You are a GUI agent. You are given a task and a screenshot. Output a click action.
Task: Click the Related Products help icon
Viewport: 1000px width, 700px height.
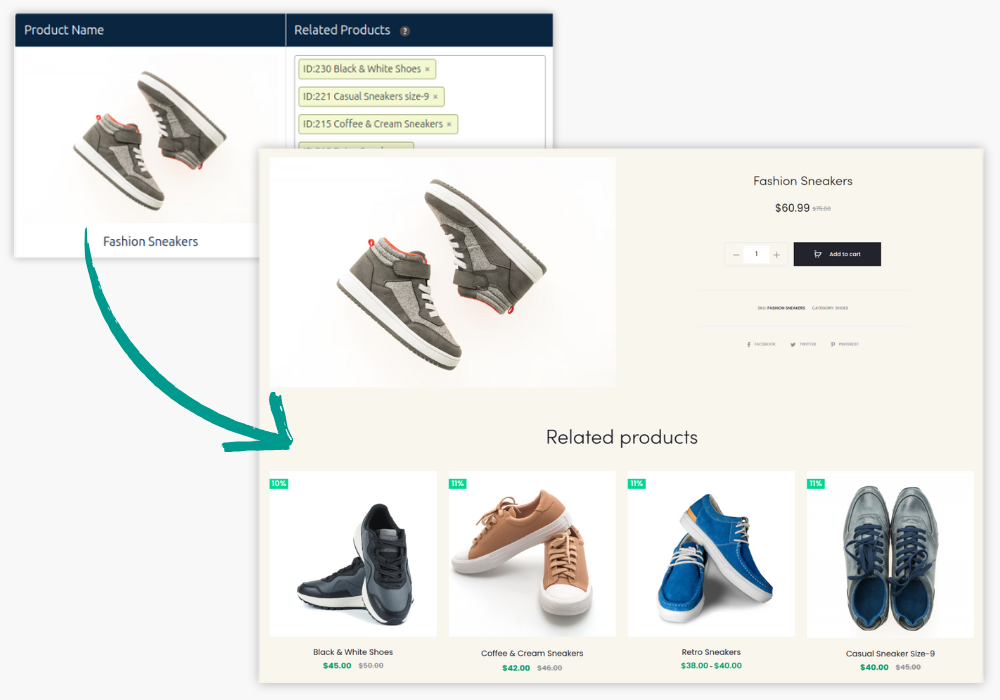pyautogui.click(x=405, y=31)
